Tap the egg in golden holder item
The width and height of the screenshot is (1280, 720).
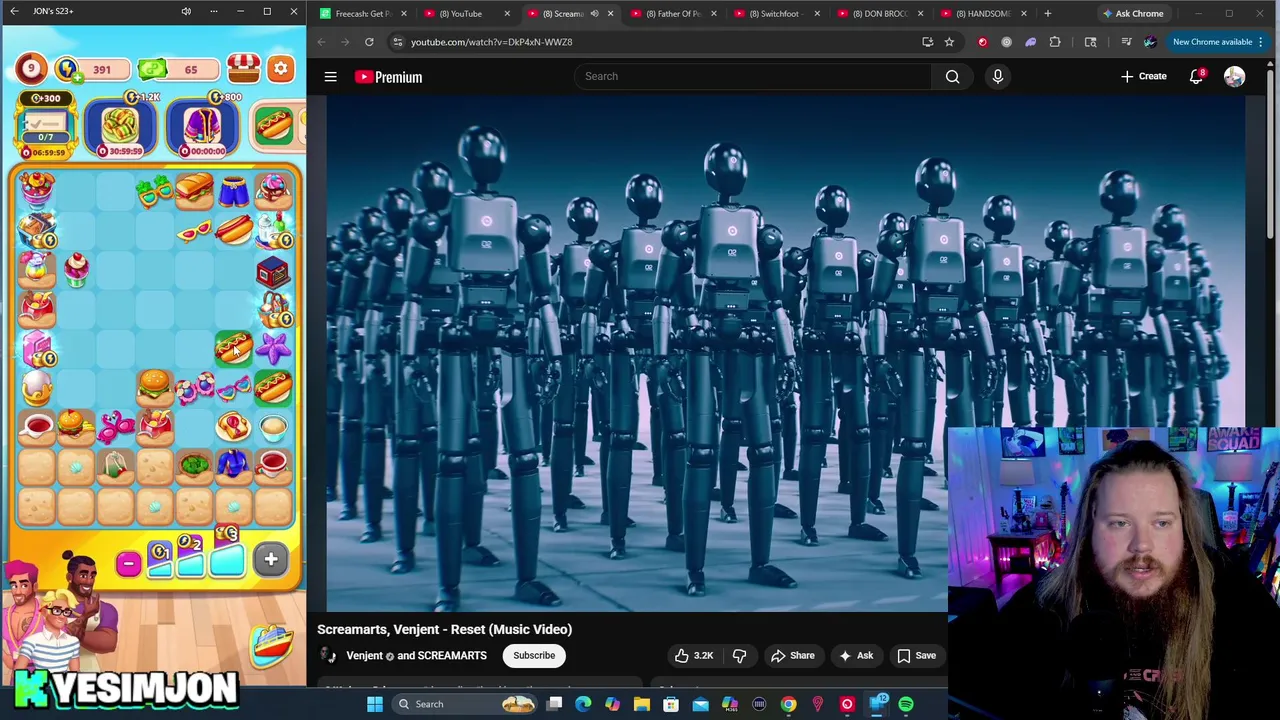[x=36, y=387]
